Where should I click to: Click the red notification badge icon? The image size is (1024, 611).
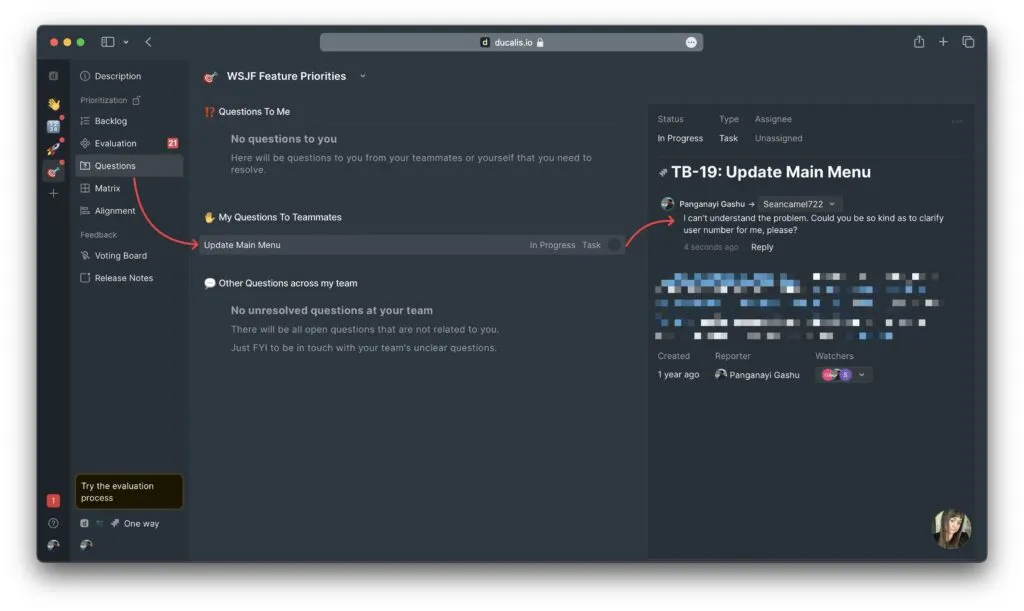[53, 500]
